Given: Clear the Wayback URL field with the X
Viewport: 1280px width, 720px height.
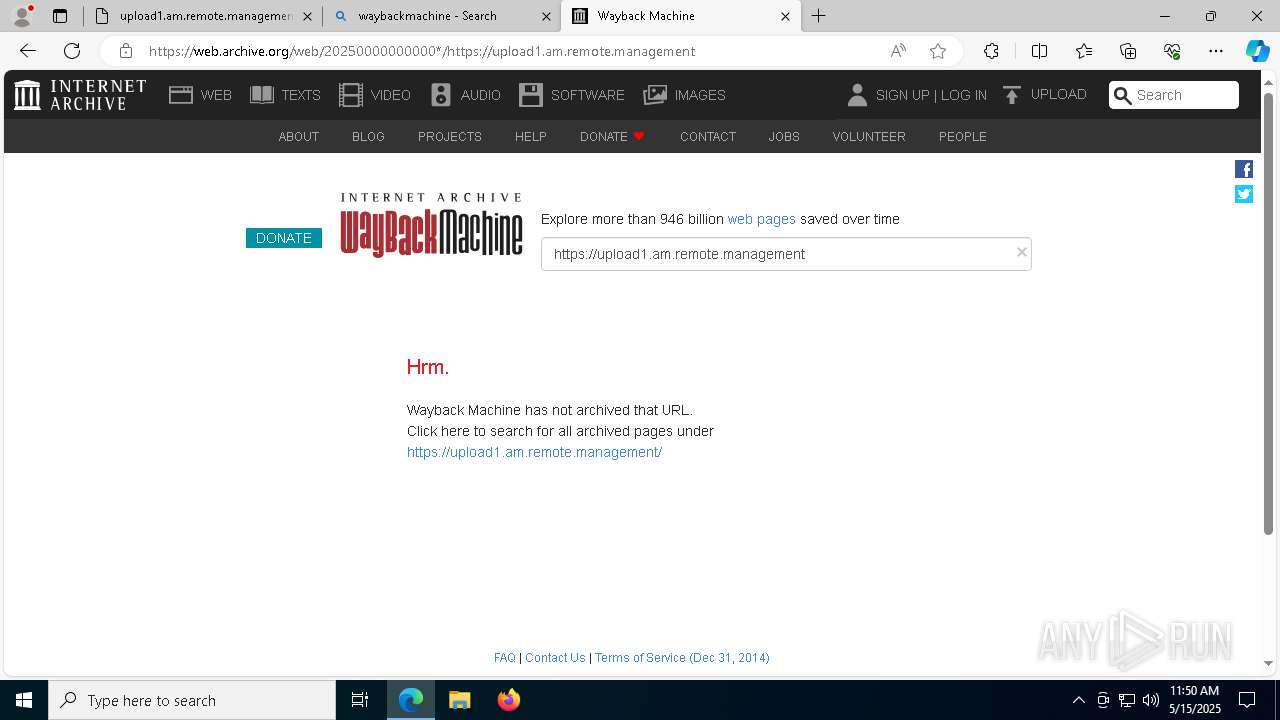Looking at the screenshot, I should click(1021, 252).
